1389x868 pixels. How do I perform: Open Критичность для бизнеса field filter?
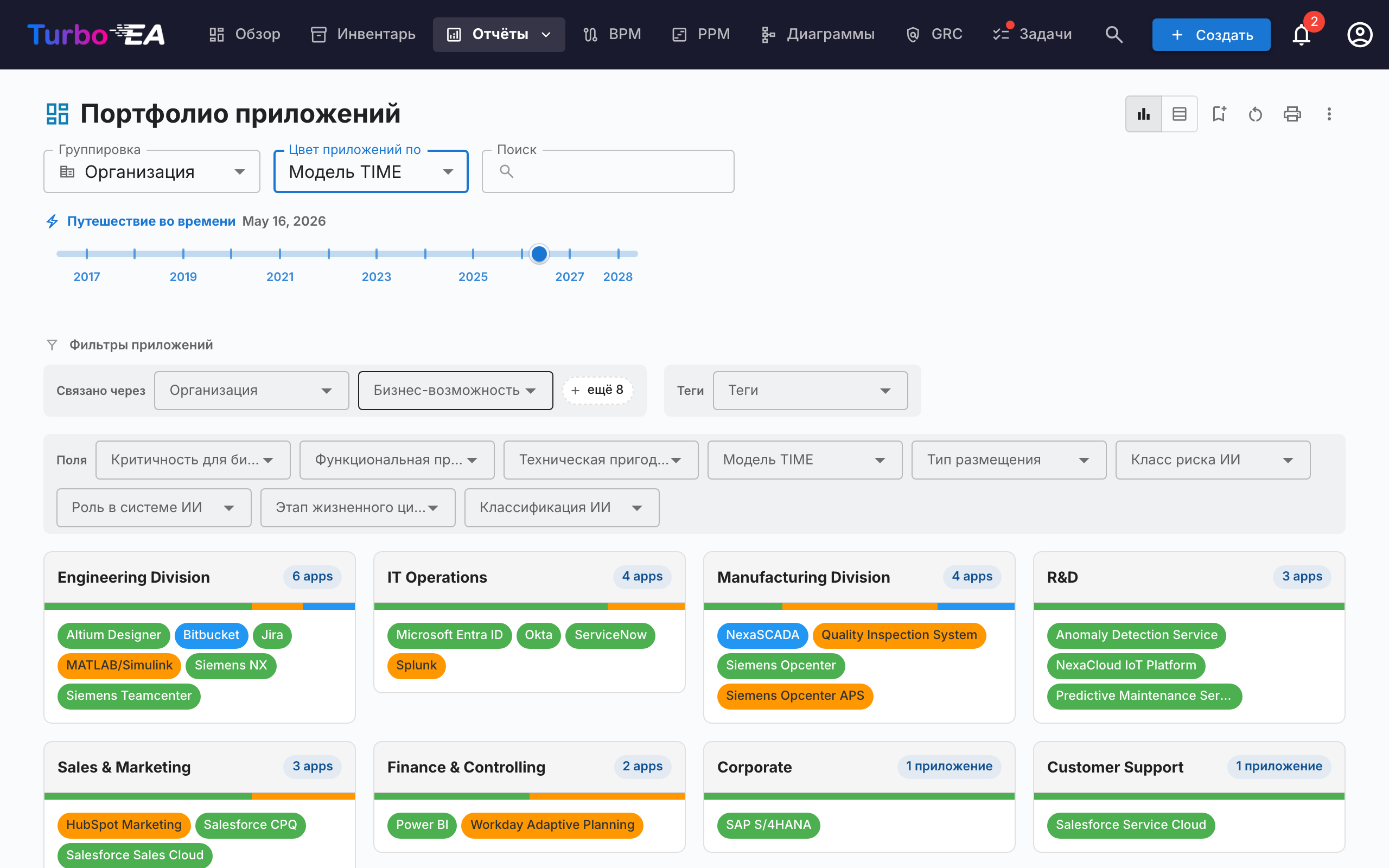[x=193, y=460]
